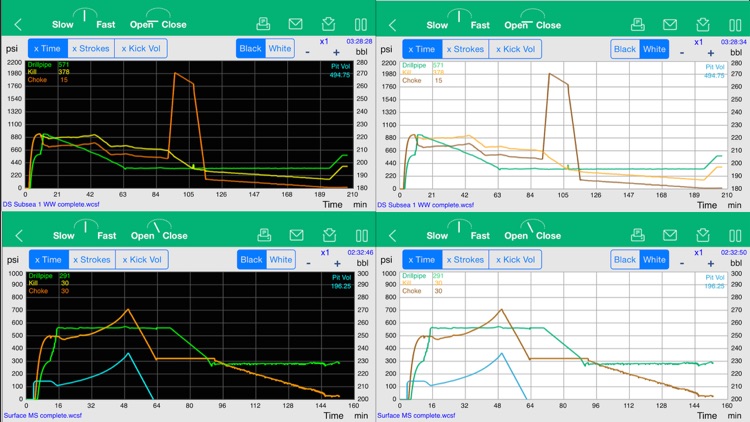Screen dimensions: 750x422
Task: Select Black theme in the black Surface MS panel
Action: (252, 259)
